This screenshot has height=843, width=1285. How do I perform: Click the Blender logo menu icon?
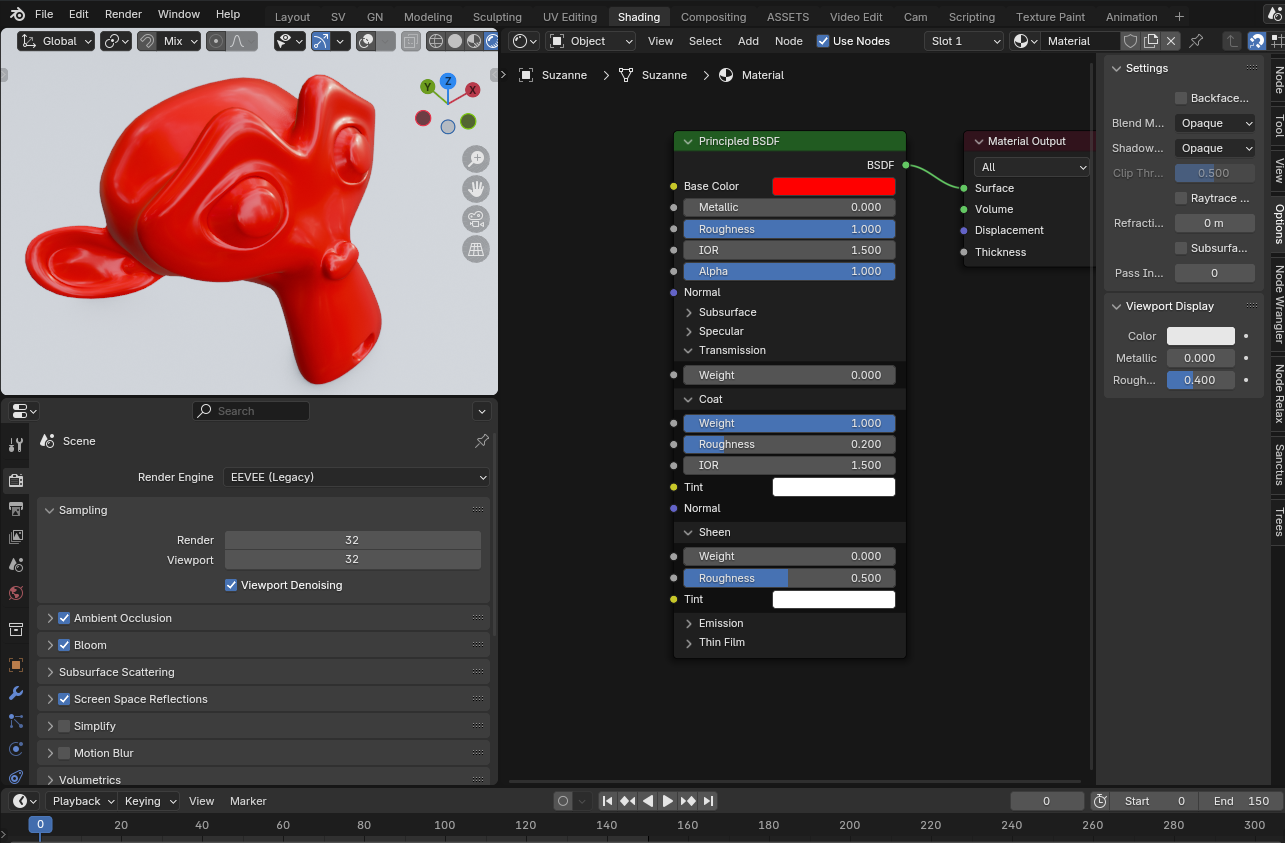pyautogui.click(x=17, y=14)
